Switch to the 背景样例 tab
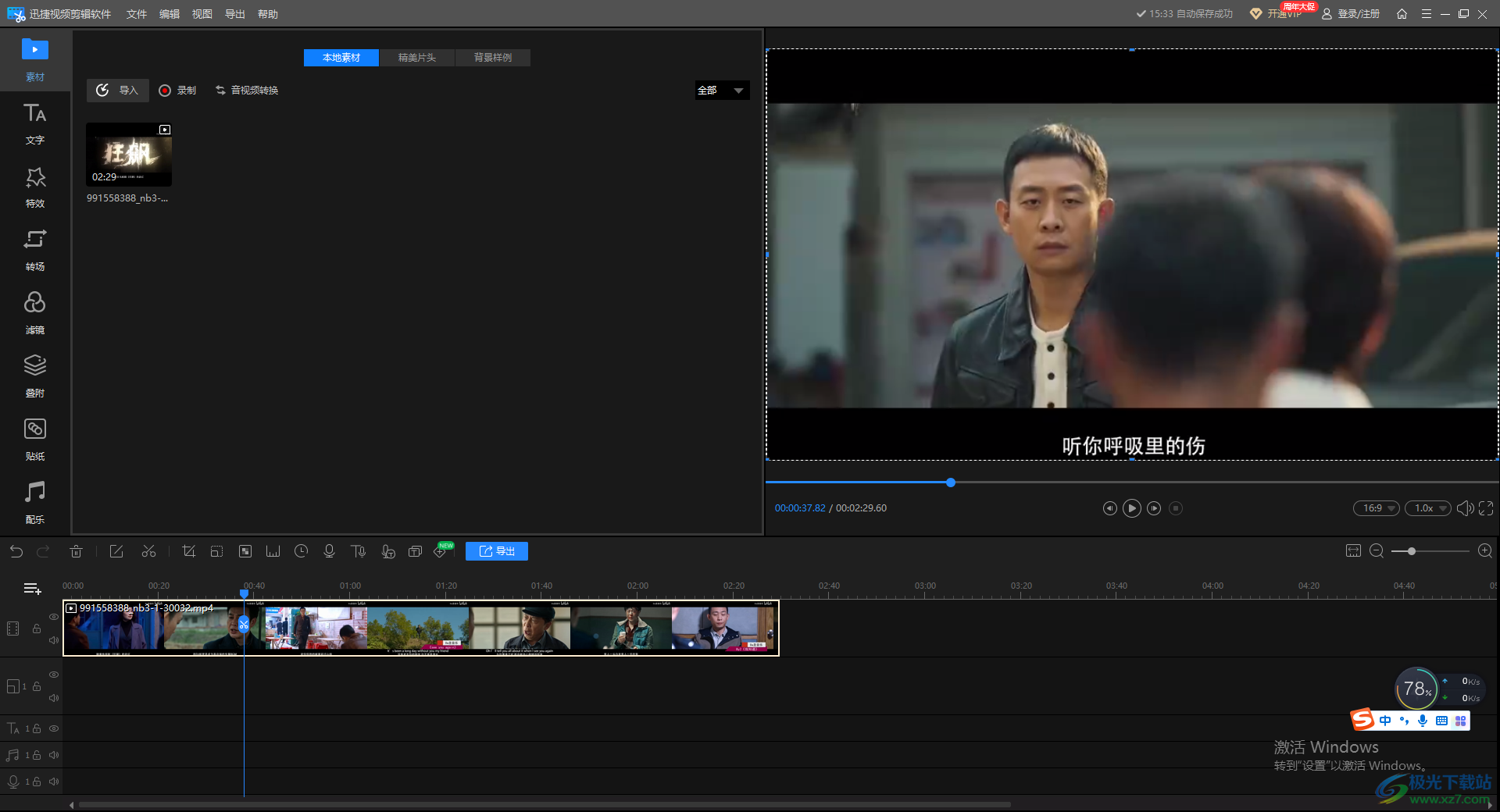This screenshot has width=1500, height=812. (493, 58)
